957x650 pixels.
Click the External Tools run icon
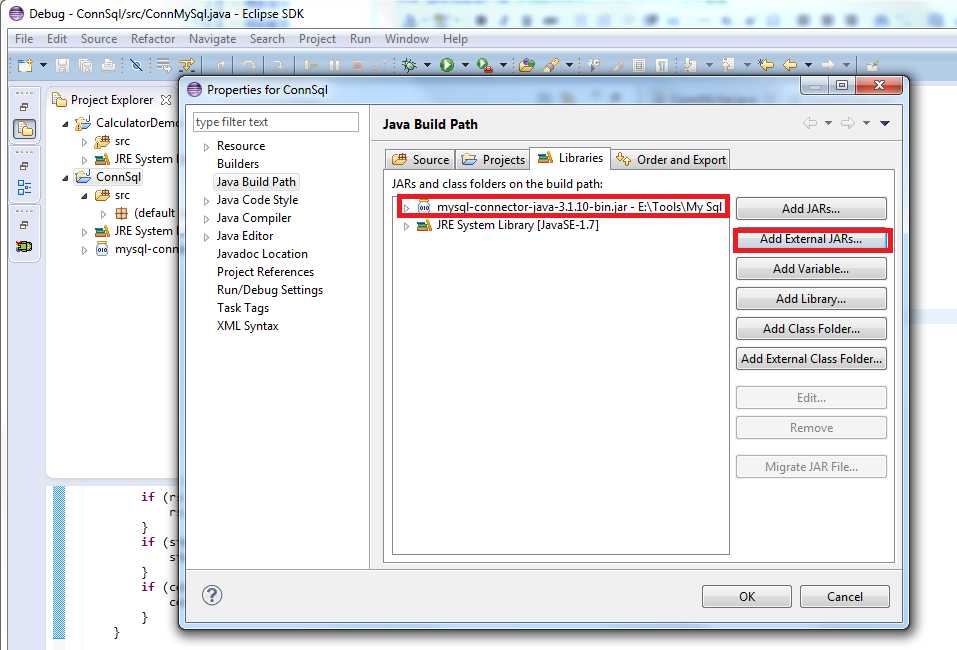[x=485, y=65]
